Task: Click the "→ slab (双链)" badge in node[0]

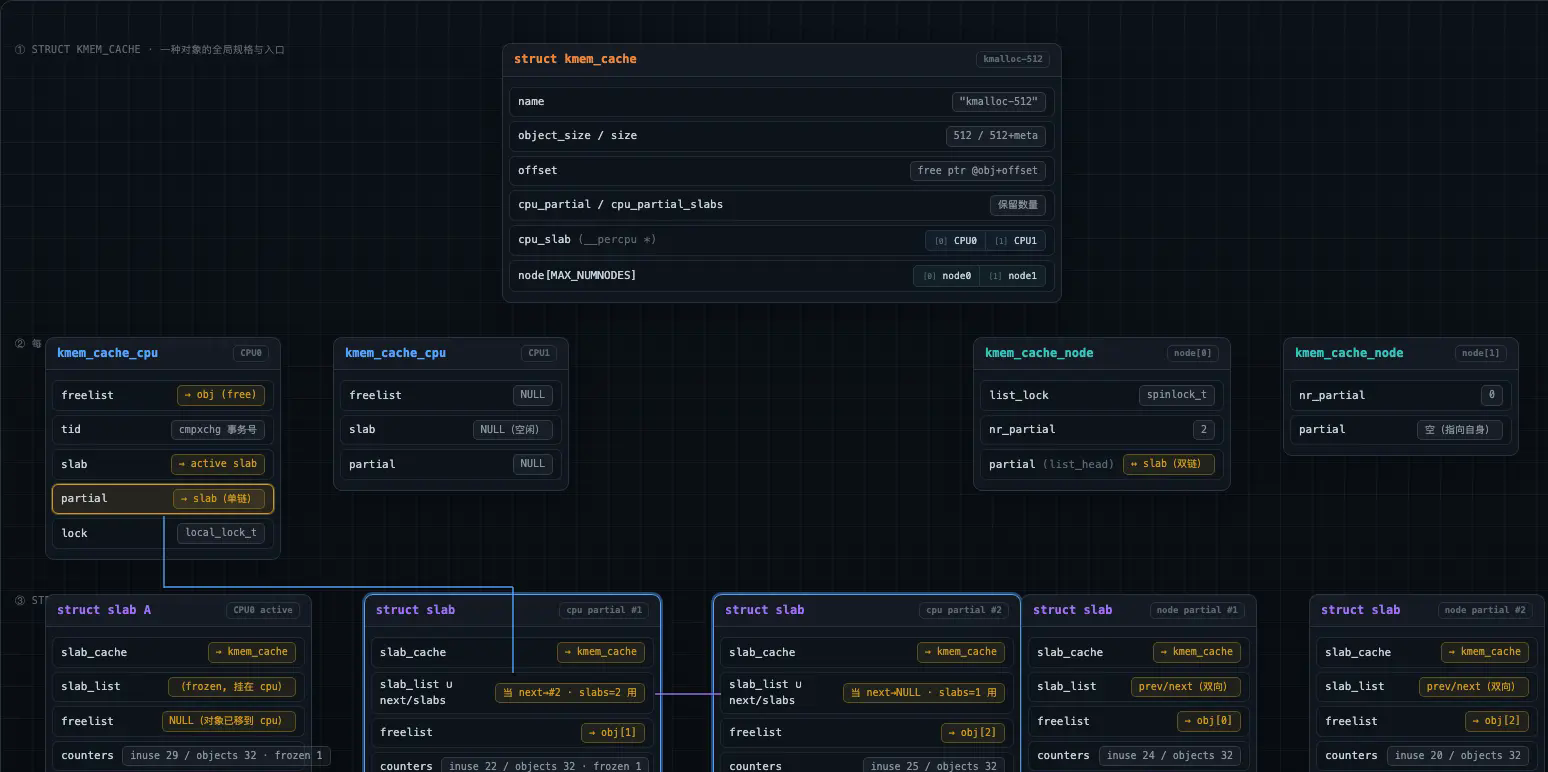Action: [1169, 464]
